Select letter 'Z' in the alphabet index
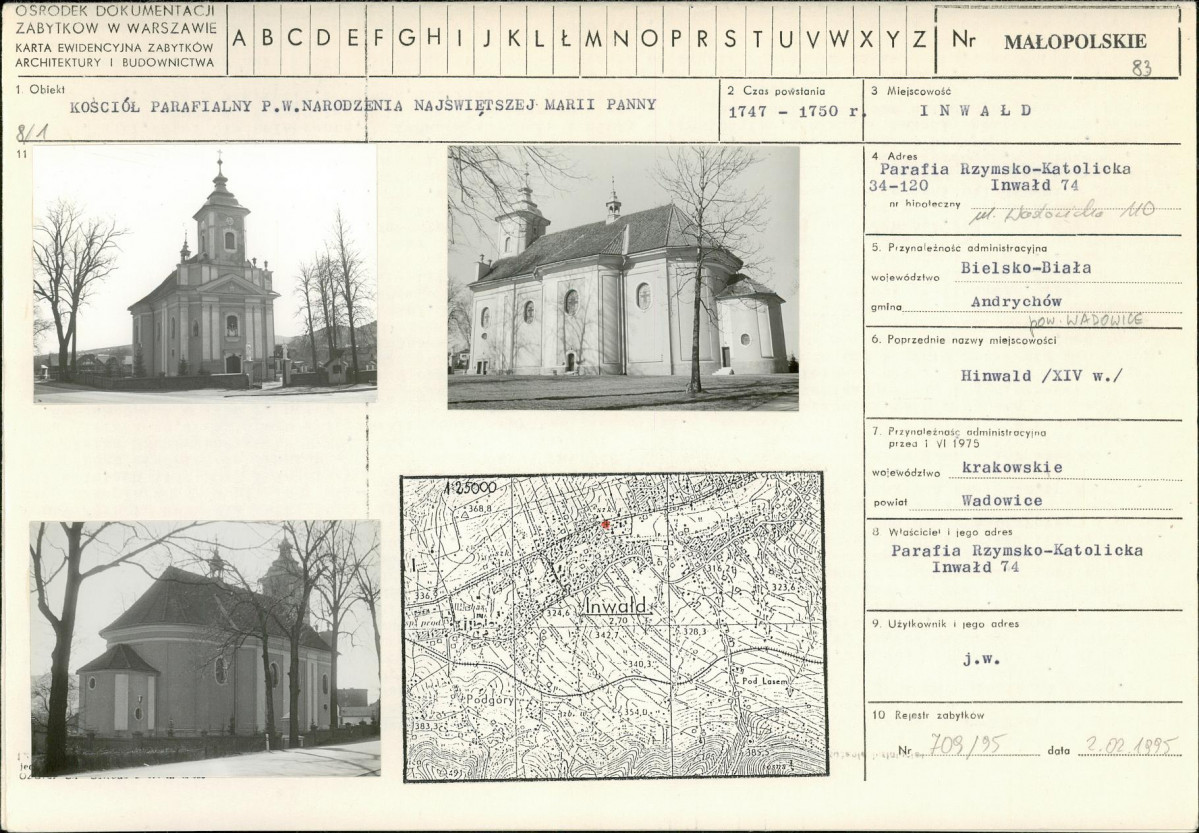This screenshot has height=833, width=1199. [x=920, y=37]
